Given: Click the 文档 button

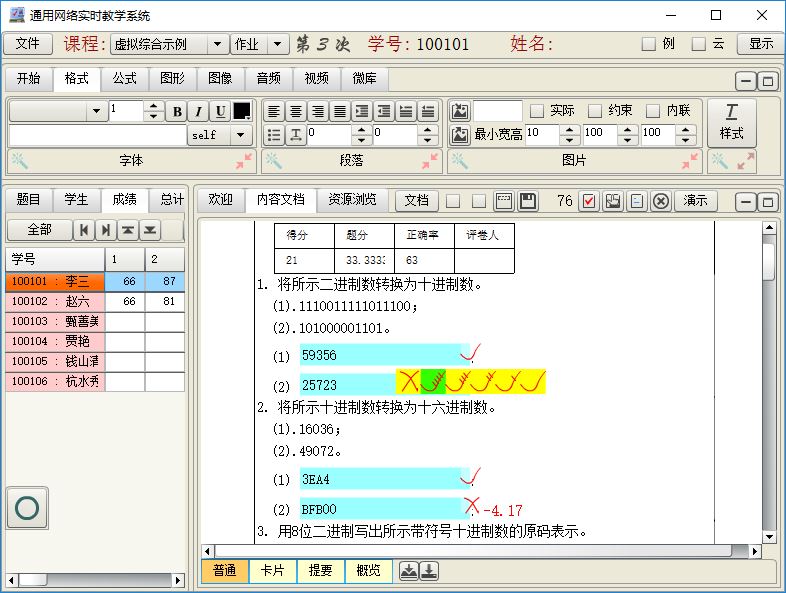Looking at the screenshot, I should 417,201.
